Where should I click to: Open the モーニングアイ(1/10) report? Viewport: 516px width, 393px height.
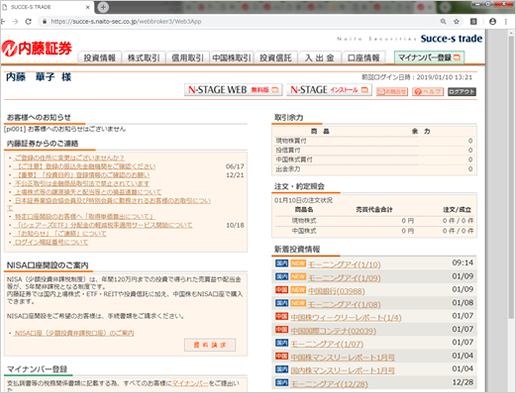pos(344,265)
